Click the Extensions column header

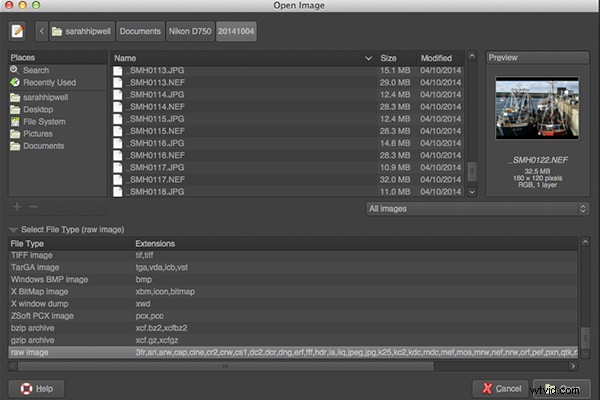[x=355, y=244]
